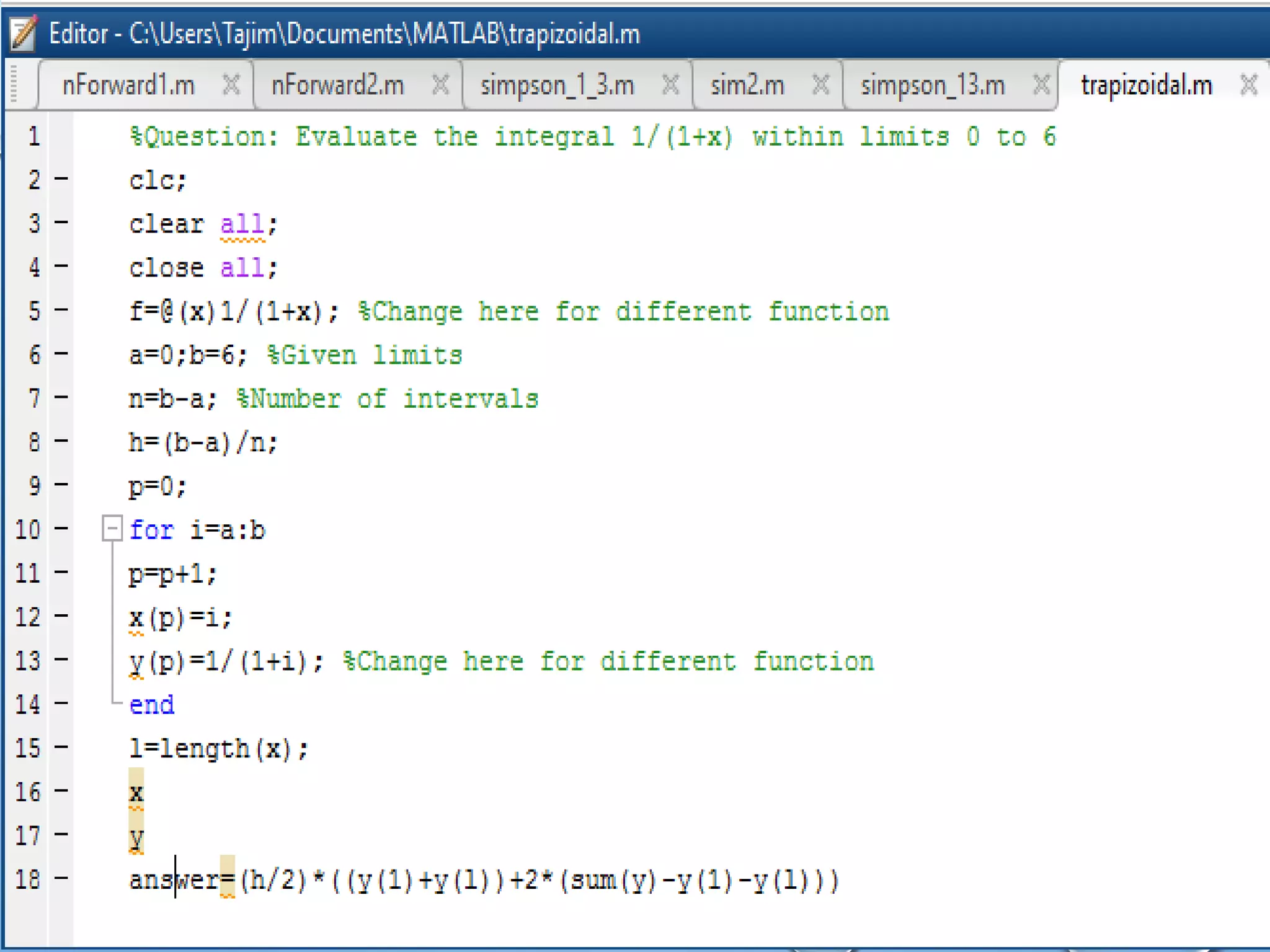The height and width of the screenshot is (952, 1270).
Task: Set breakpoint dash on line 18
Action: (x=61, y=877)
